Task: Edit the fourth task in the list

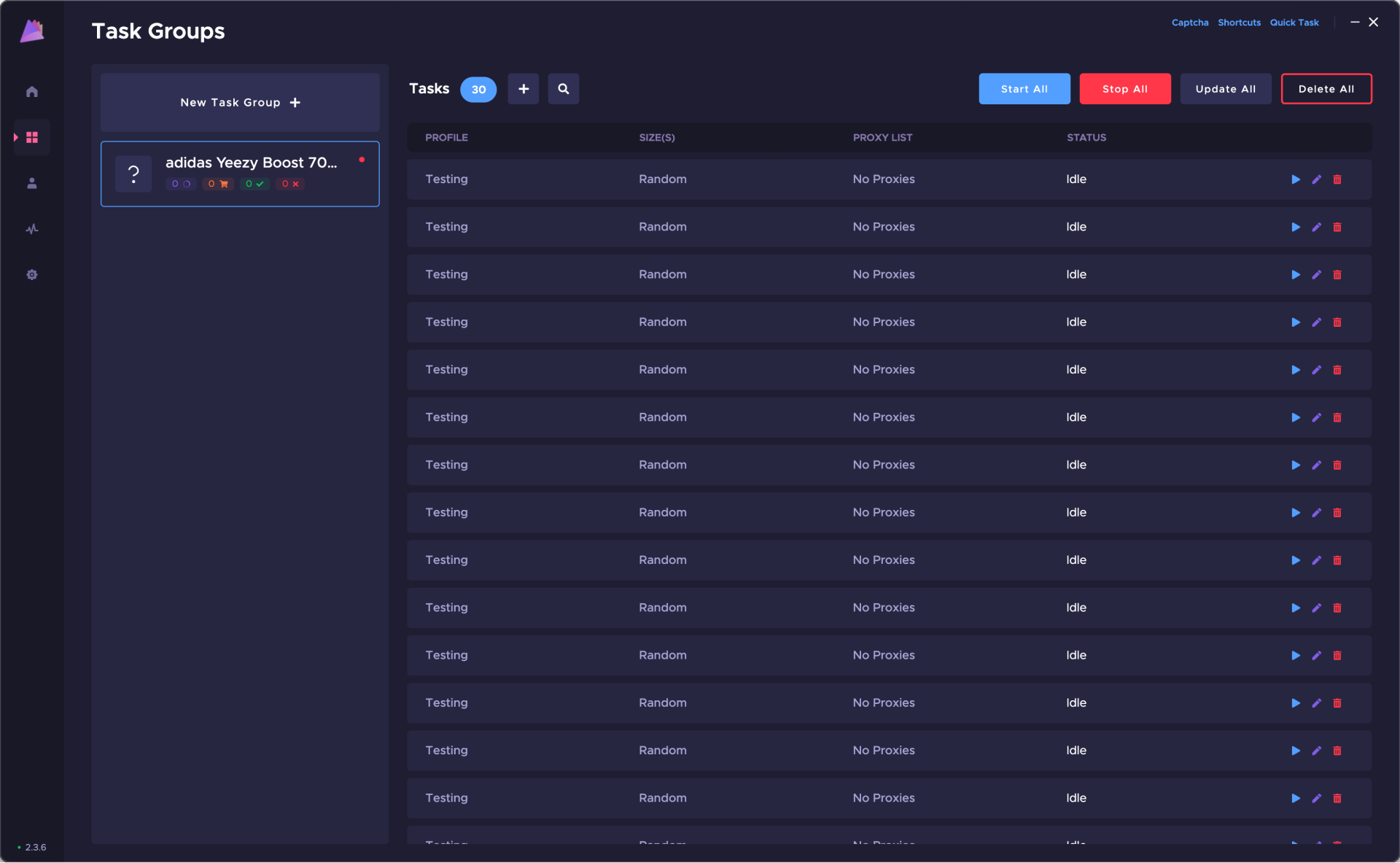Action: click(x=1316, y=322)
